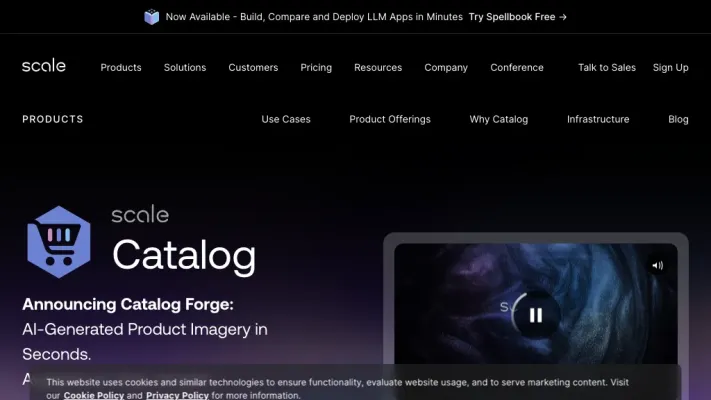Screen dimensions: 711x400
Task: Click the Catalog product title text
Action: [184, 255]
